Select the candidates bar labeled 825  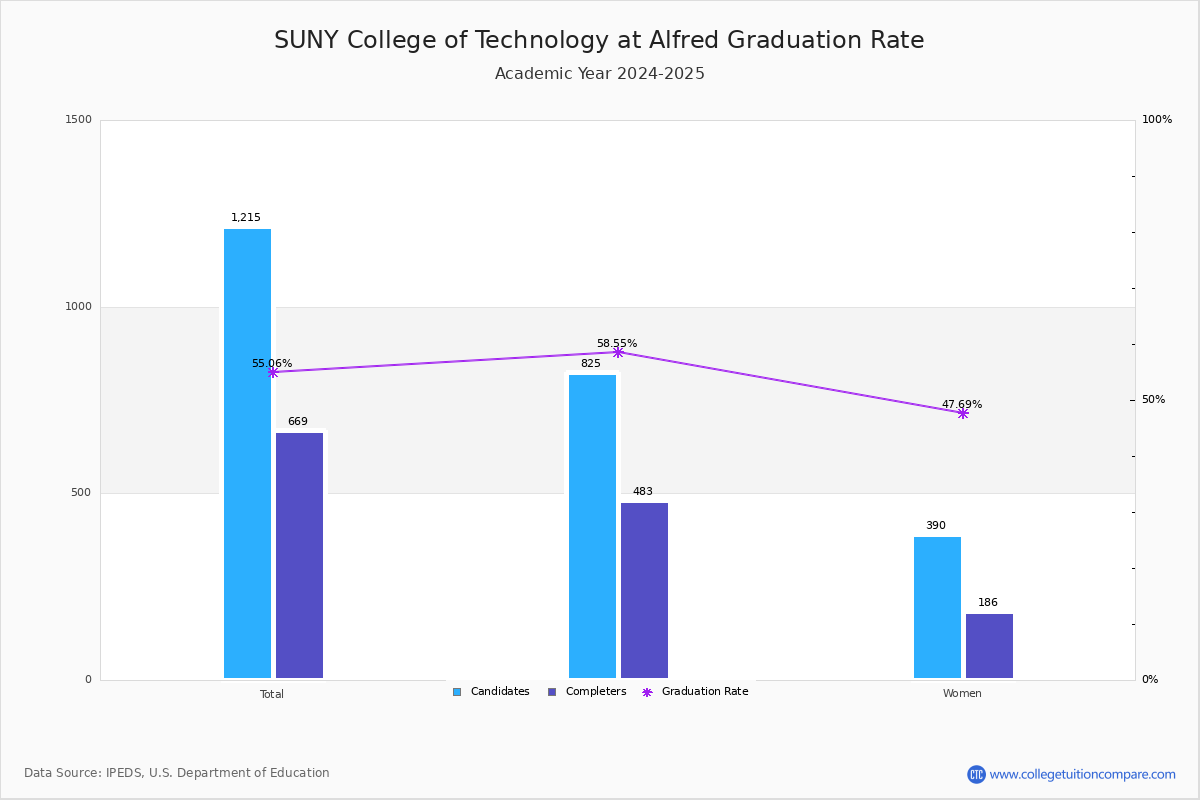coord(592,527)
